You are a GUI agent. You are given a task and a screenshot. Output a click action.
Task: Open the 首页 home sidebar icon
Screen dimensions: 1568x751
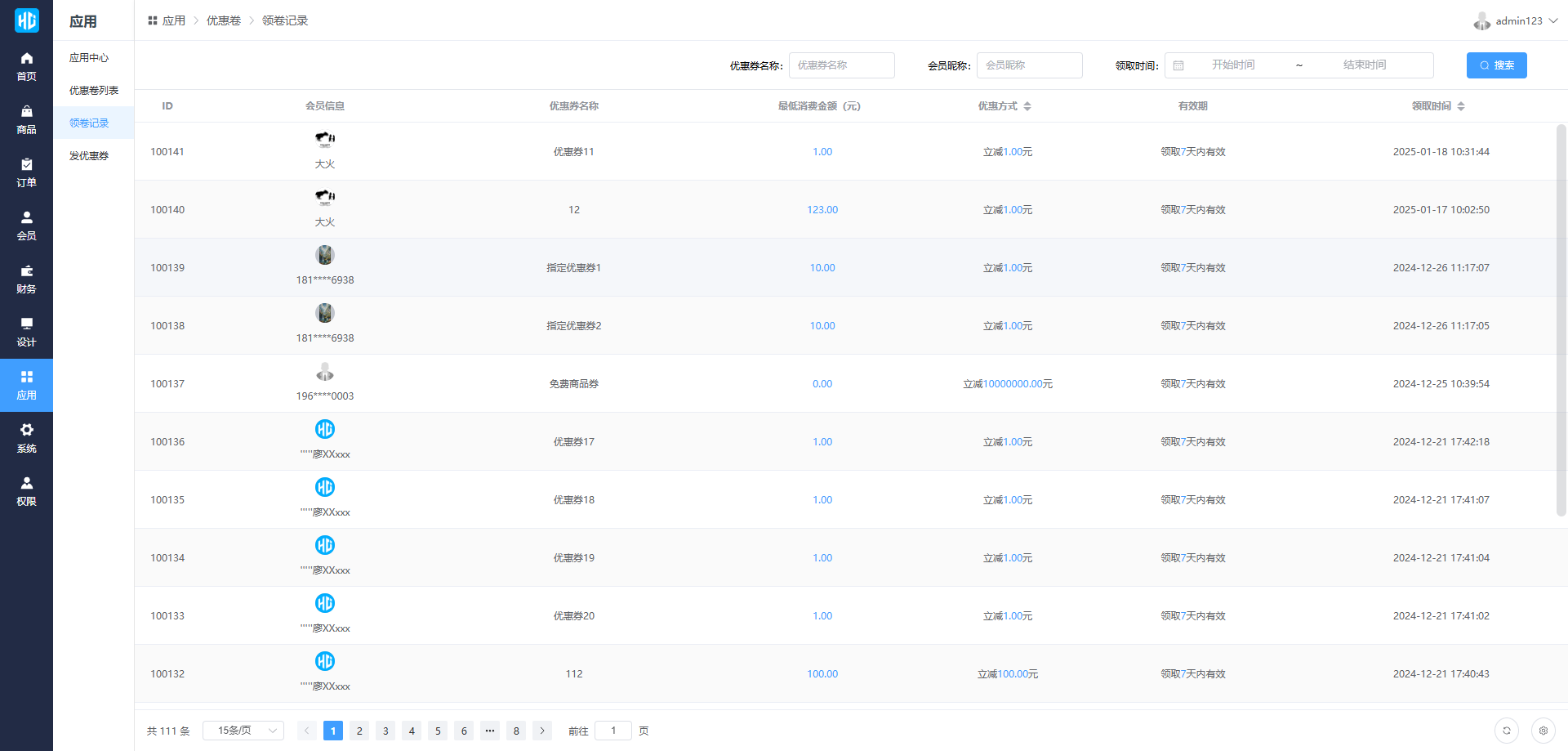[x=26, y=66]
